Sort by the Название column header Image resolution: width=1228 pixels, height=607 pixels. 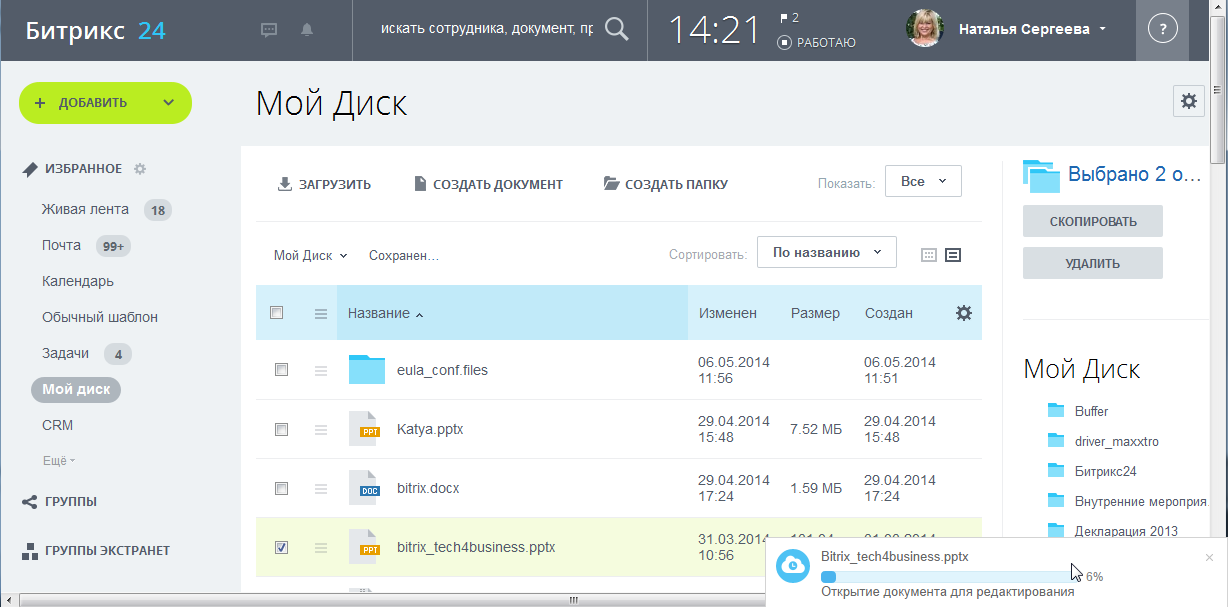(x=385, y=313)
